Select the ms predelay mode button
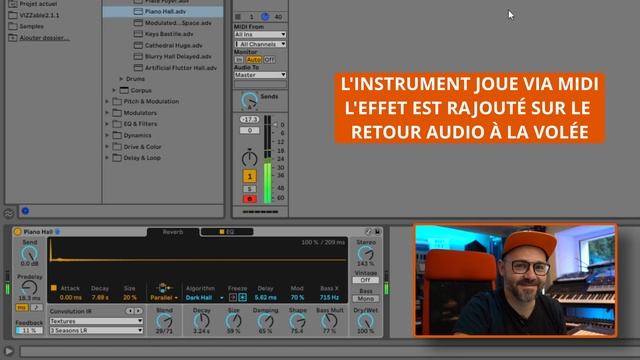The height and width of the screenshot is (360, 640). click(22, 307)
